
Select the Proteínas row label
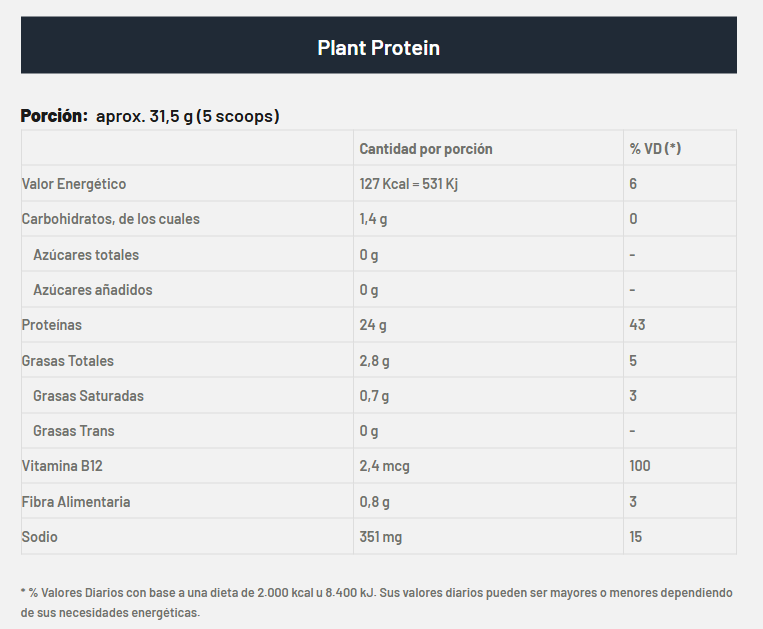click(52, 325)
